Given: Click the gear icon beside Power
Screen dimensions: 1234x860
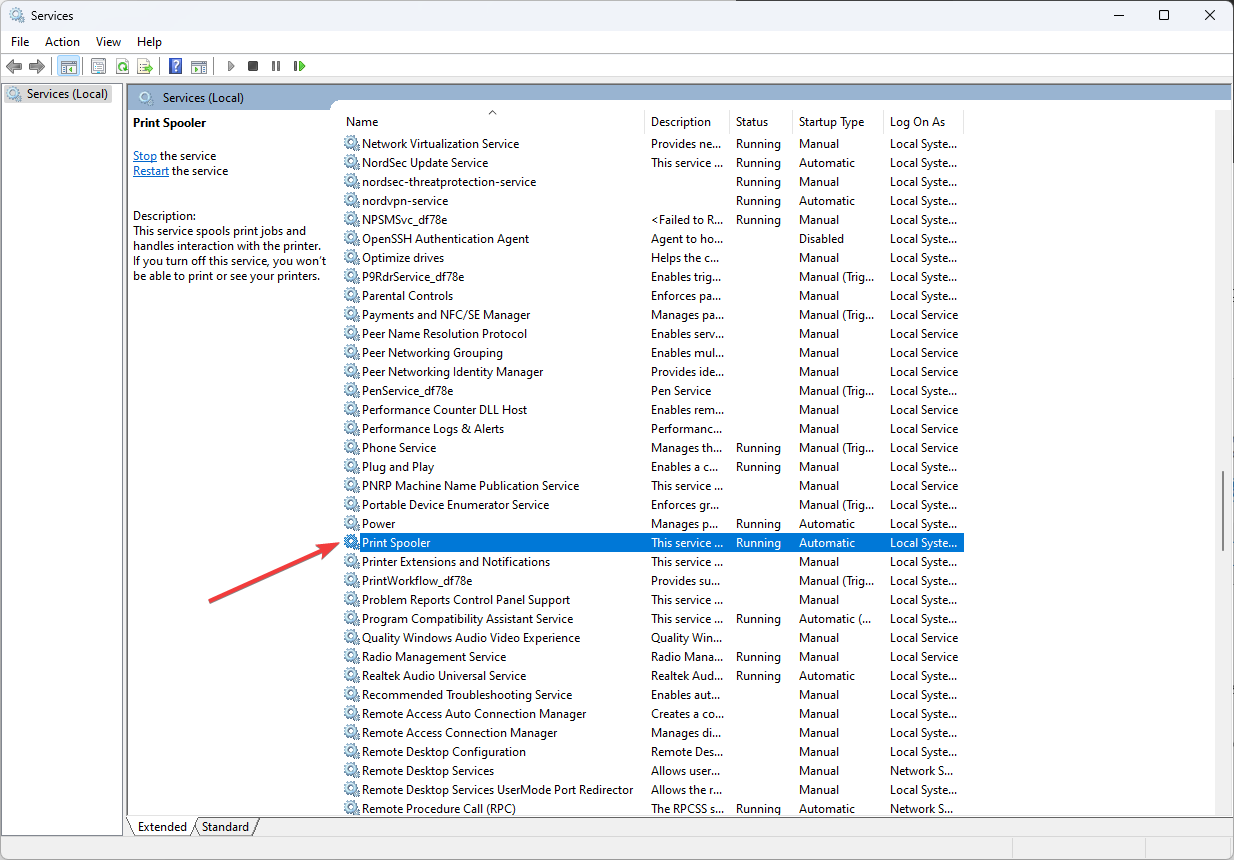Looking at the screenshot, I should 352,524.
